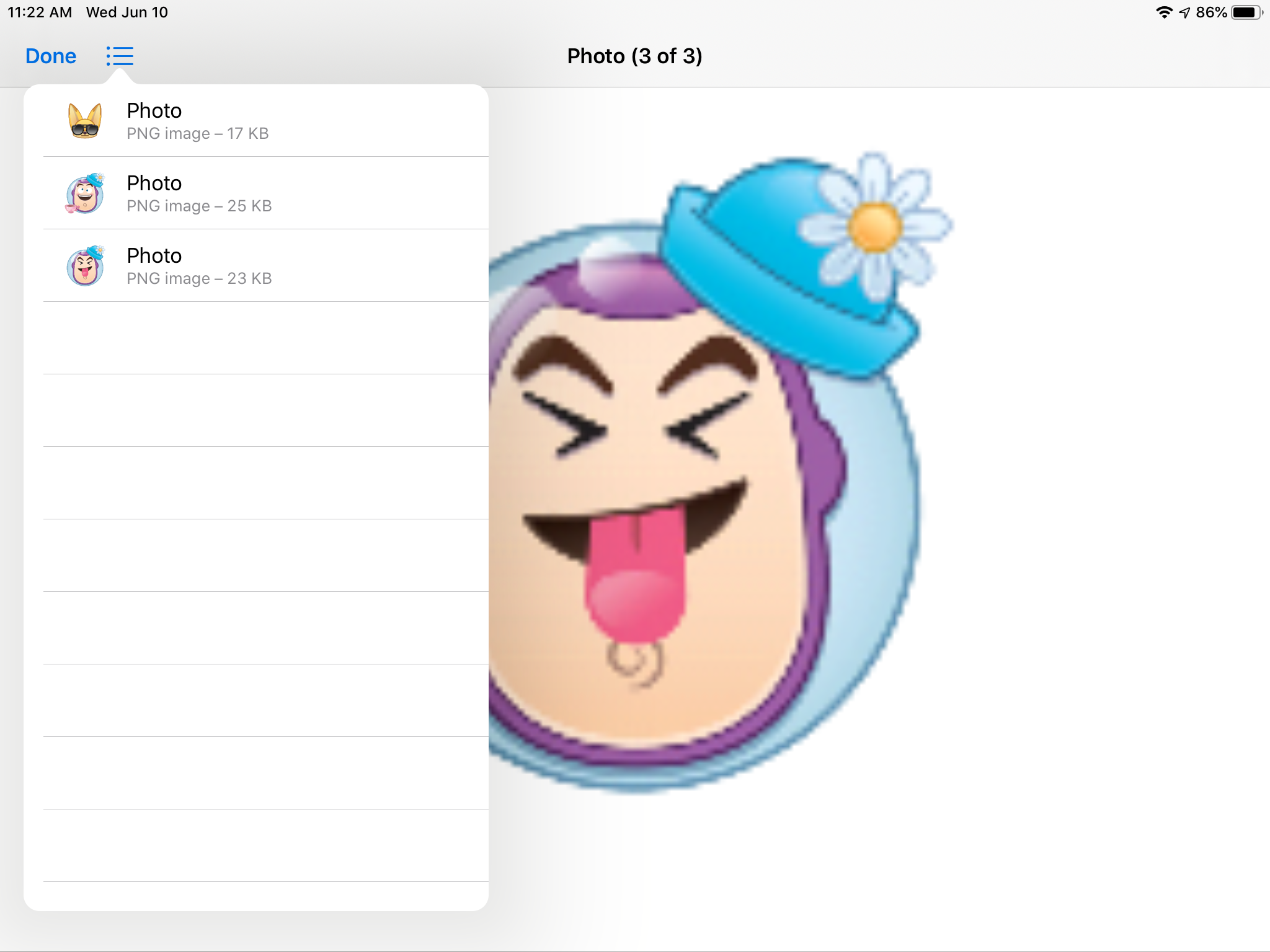Tap the Done button
The width and height of the screenshot is (1270, 952).
[50, 56]
